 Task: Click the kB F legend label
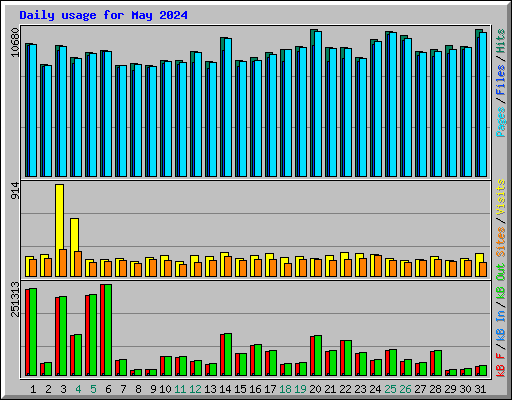(501, 364)
